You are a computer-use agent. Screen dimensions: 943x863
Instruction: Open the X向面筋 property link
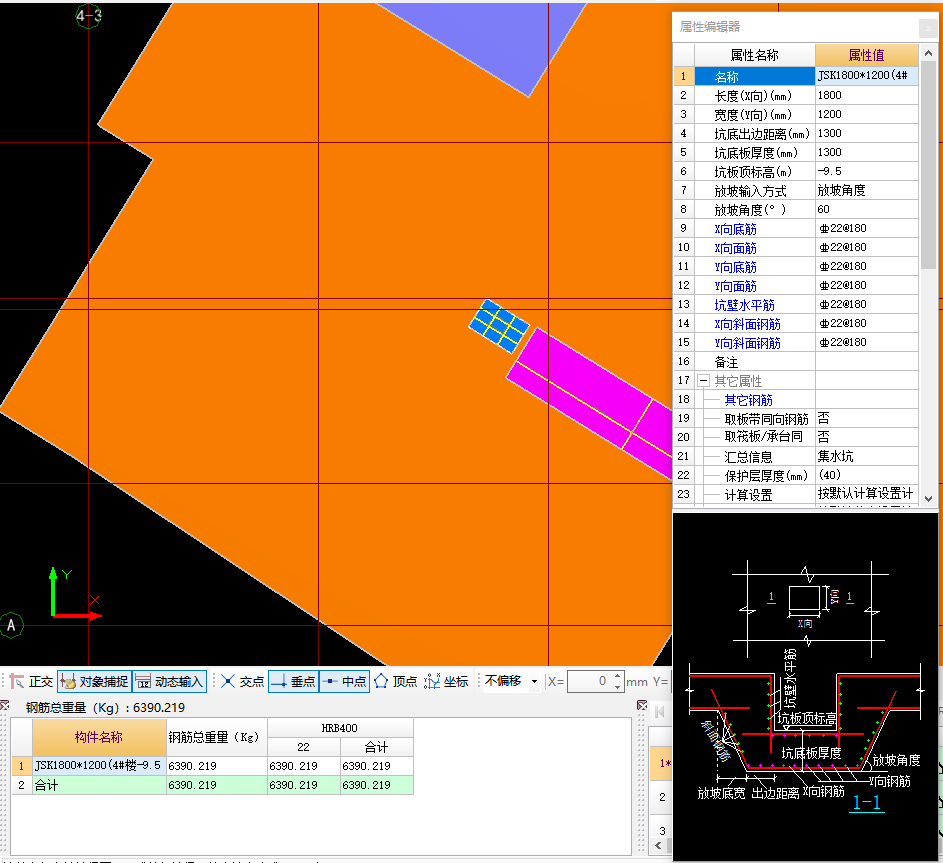tap(736, 248)
